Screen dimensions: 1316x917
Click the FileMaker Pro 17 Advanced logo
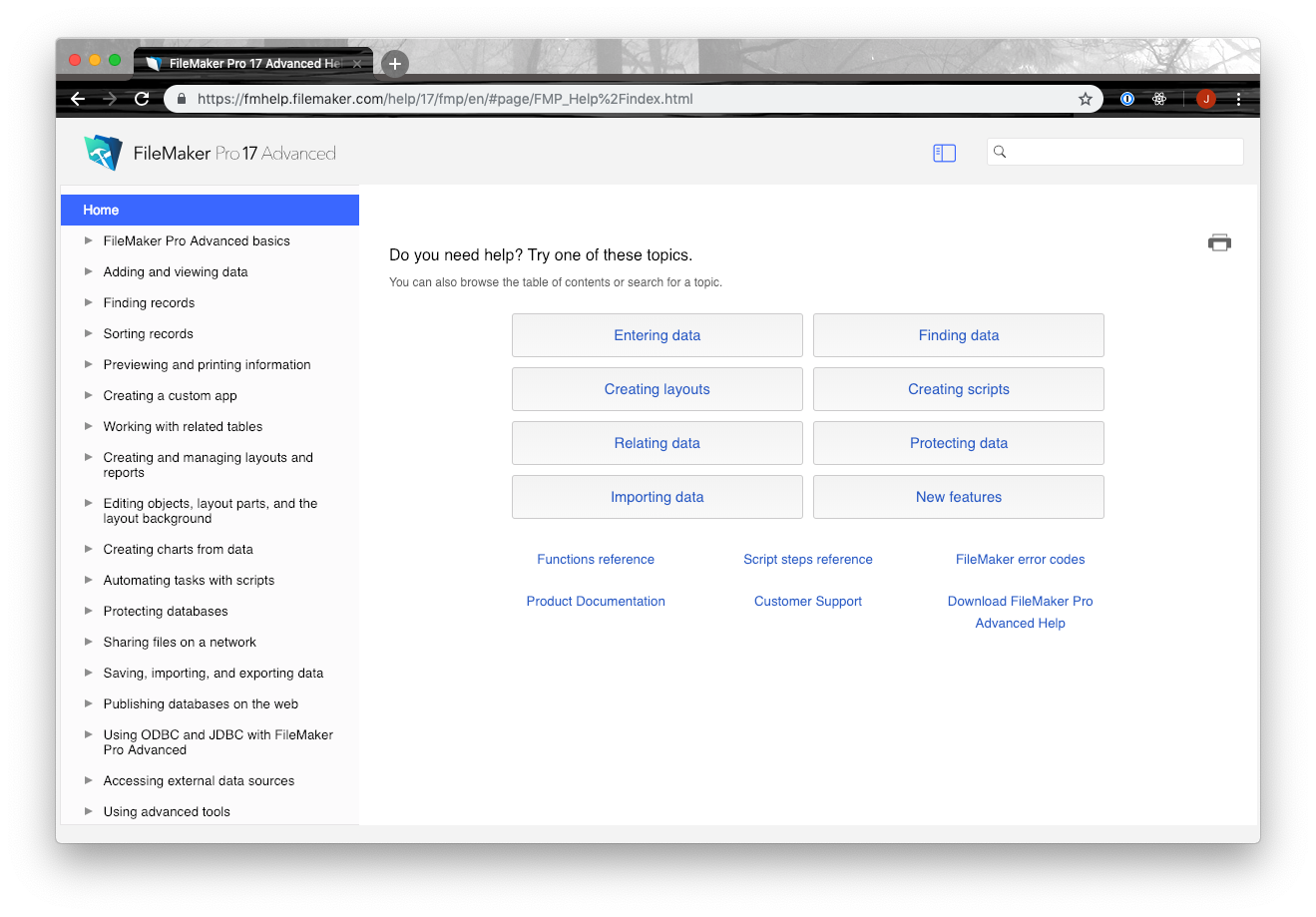point(210,153)
